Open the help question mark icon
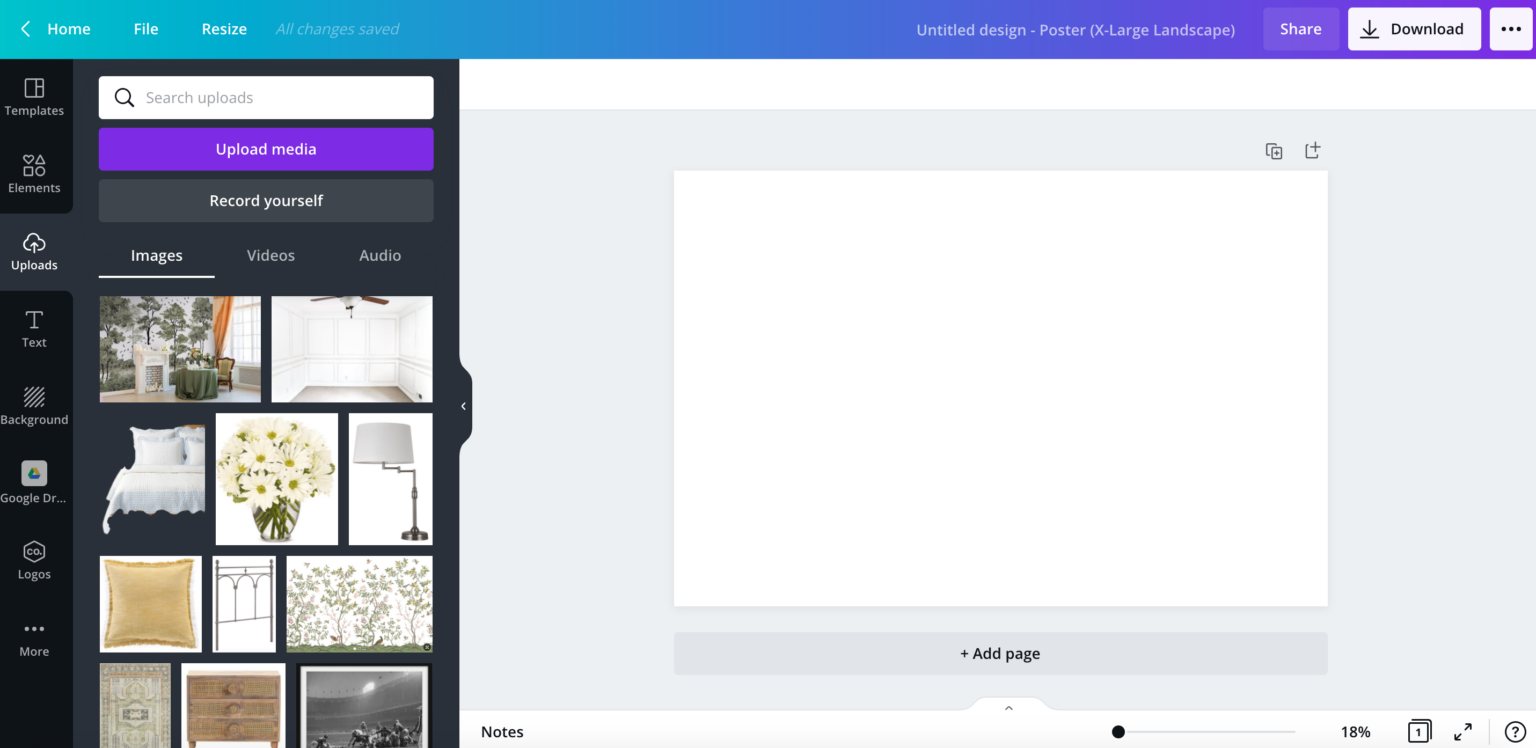Screen dimensions: 1536x748 pos(1515,732)
